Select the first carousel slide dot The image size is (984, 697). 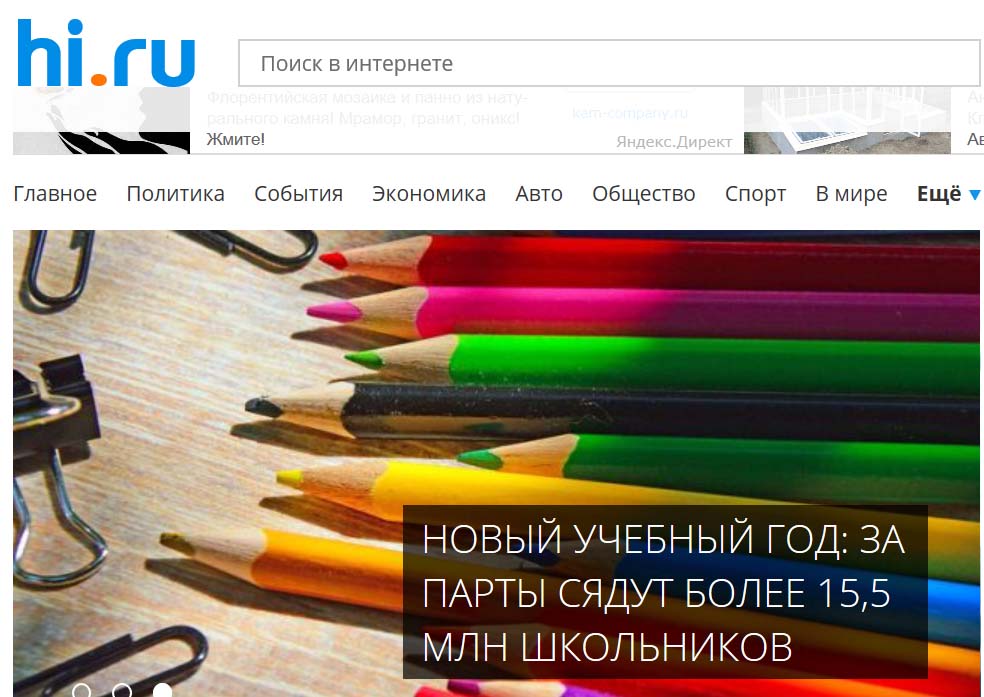[82, 690]
